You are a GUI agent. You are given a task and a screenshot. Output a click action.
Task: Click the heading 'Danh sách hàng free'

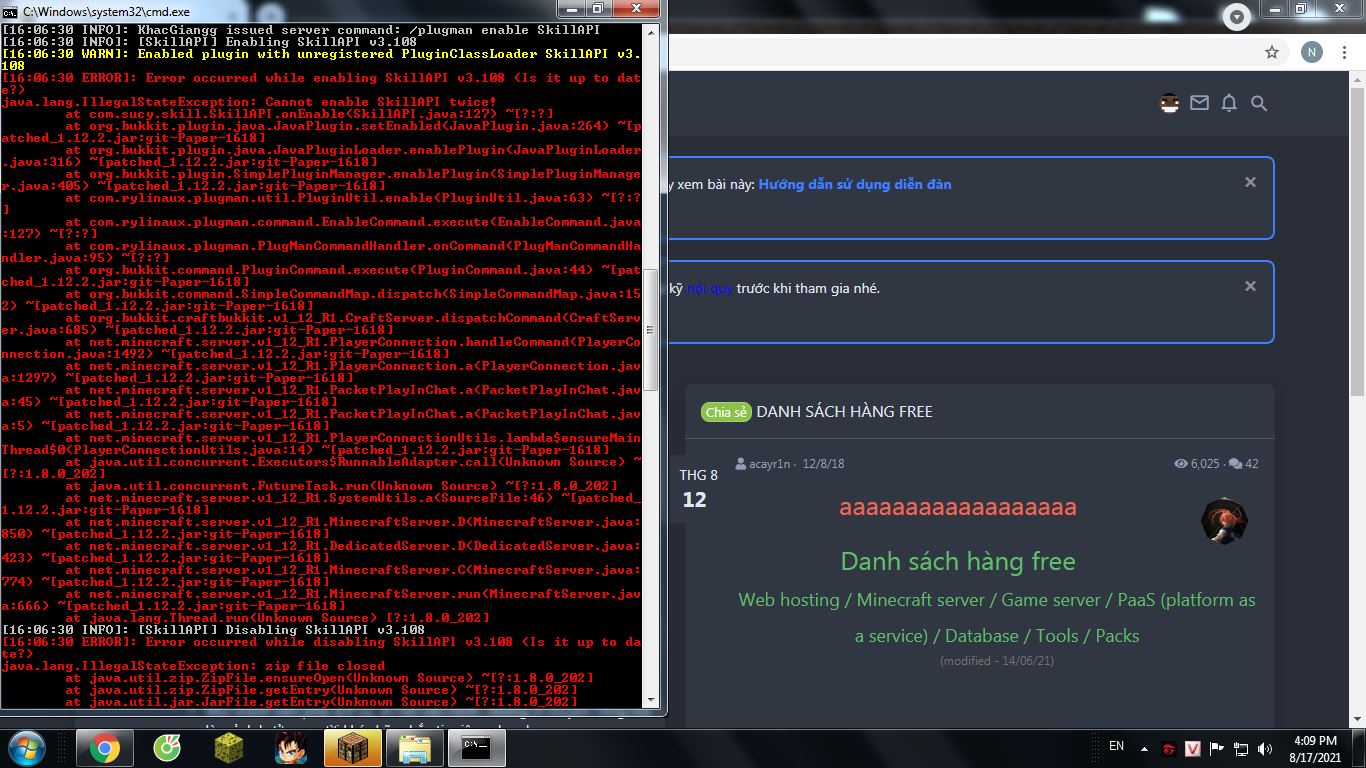[x=958, y=561]
